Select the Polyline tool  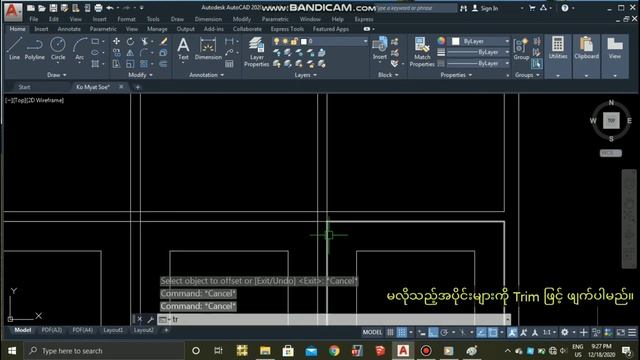point(35,49)
